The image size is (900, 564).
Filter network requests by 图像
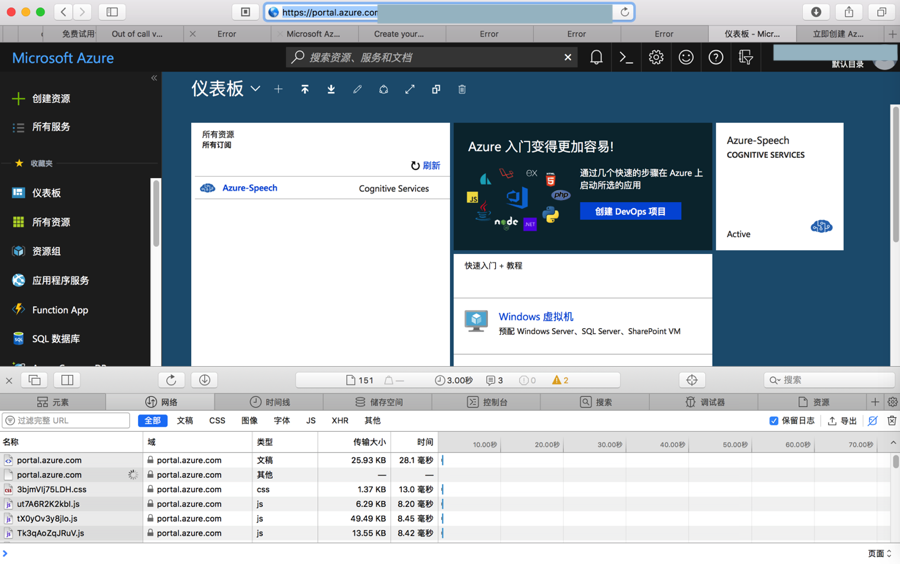(250, 421)
